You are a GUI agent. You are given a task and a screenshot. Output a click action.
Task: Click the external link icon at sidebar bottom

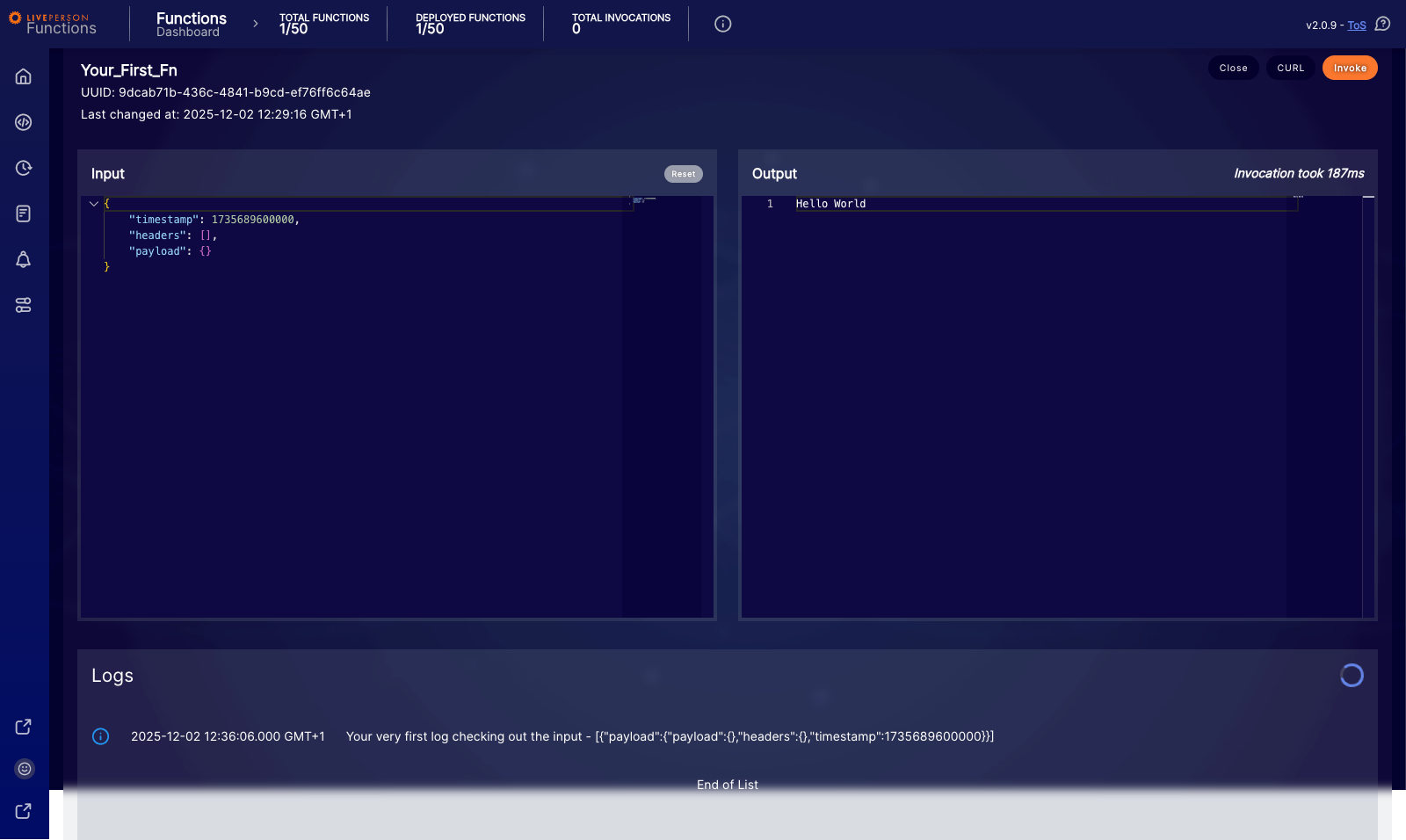(x=24, y=811)
